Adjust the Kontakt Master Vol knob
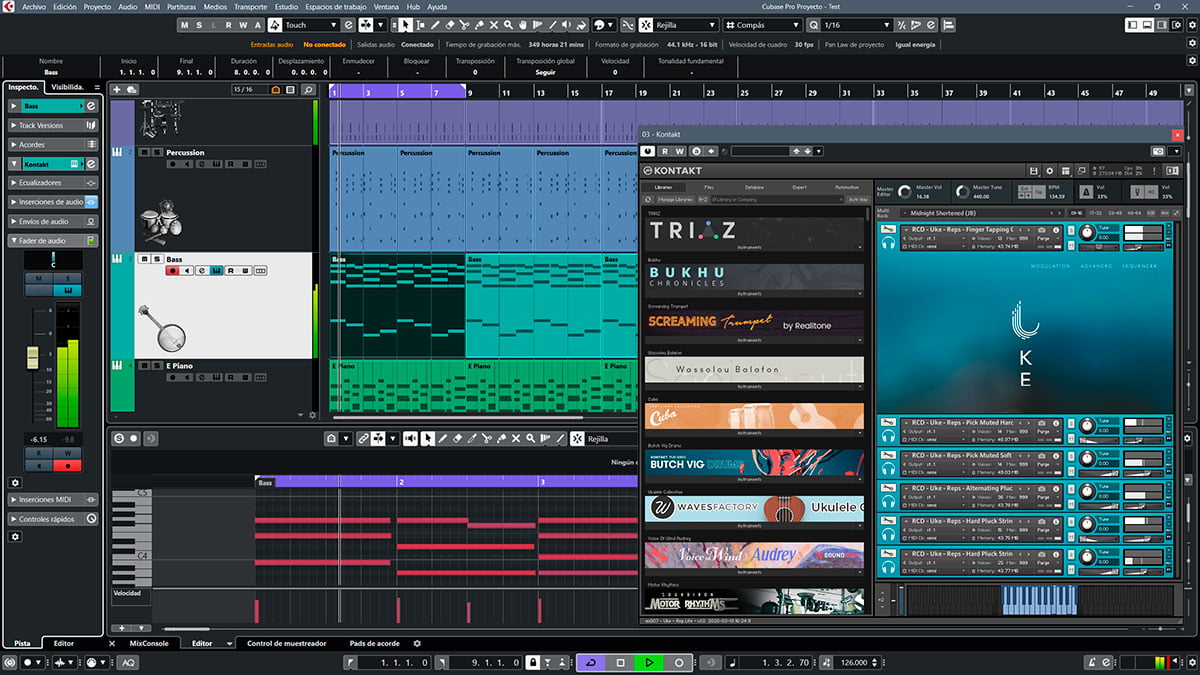Viewport: 1200px width, 675px height. point(905,190)
